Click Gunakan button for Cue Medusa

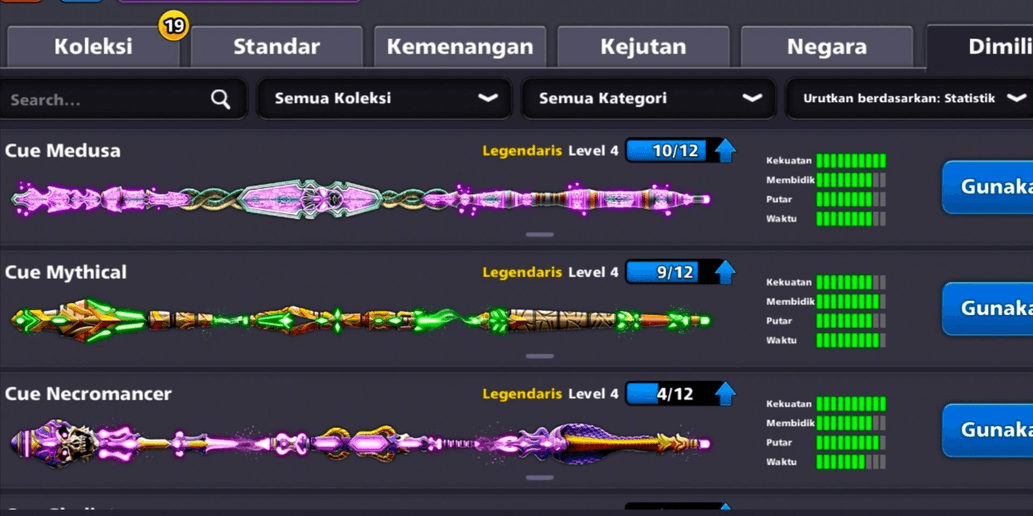point(988,187)
